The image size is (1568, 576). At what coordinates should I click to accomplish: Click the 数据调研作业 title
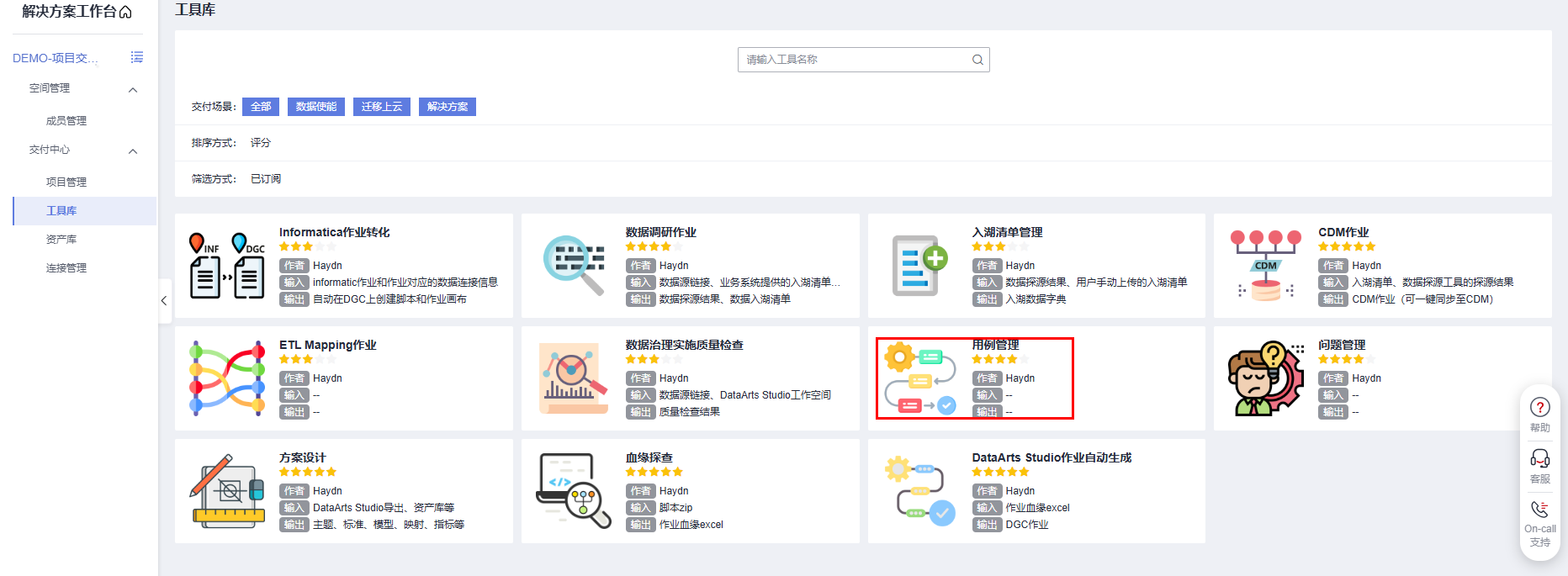click(661, 232)
